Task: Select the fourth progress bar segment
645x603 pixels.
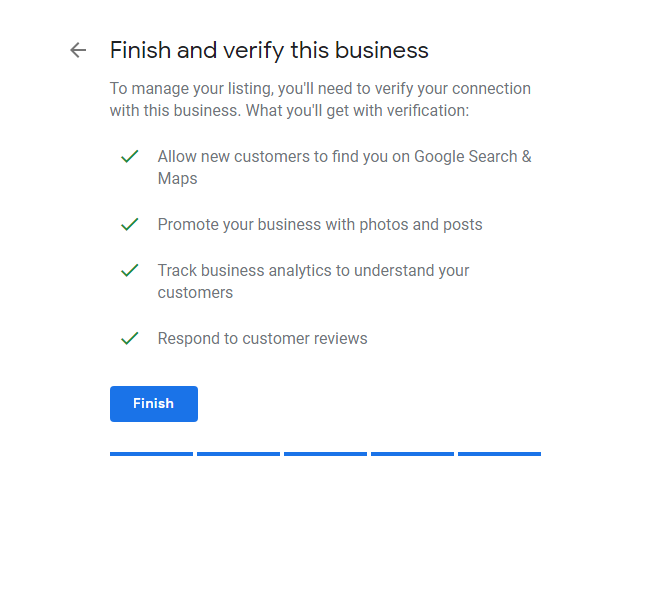Action: pyautogui.click(x=413, y=454)
